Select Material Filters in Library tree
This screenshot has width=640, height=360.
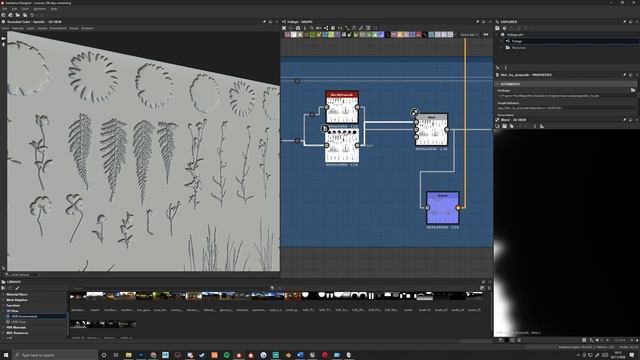tap(17, 294)
